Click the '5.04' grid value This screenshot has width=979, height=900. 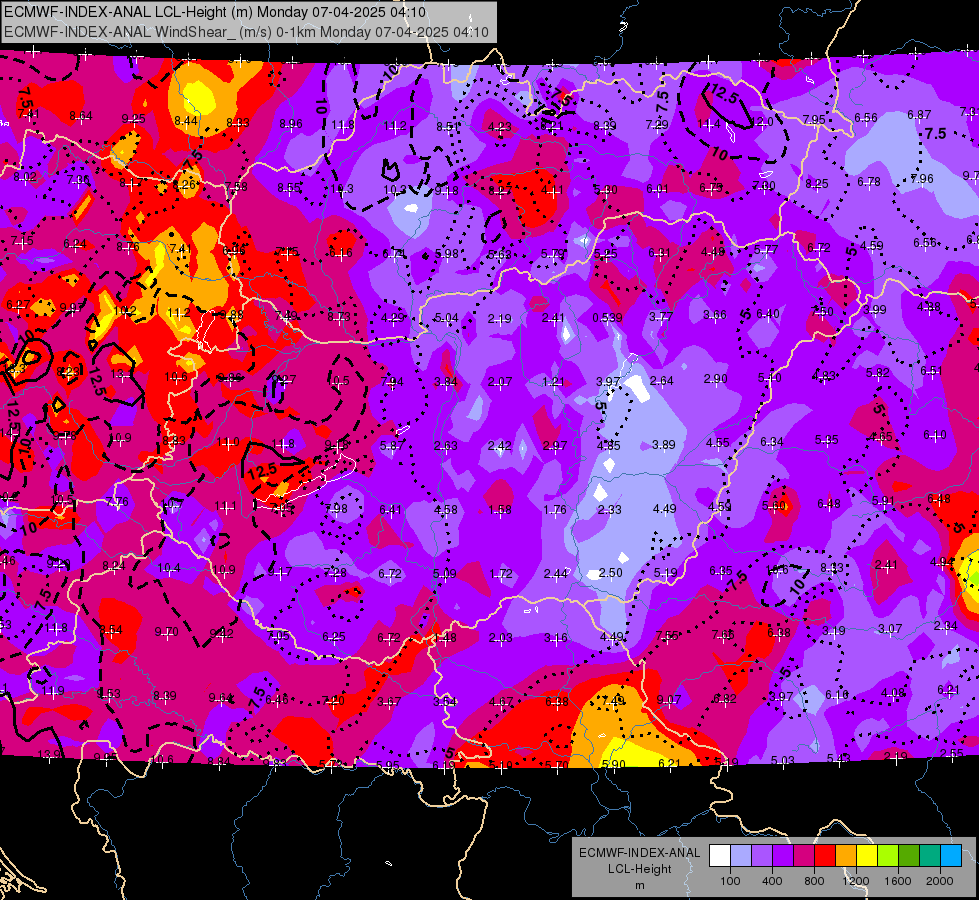(446, 319)
